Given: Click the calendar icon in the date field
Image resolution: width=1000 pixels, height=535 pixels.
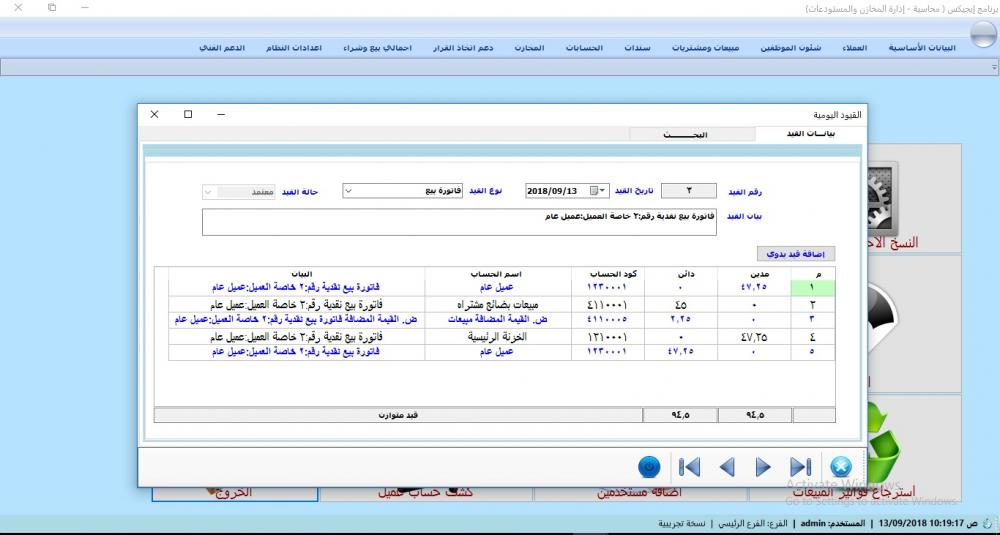Looking at the screenshot, I should pyautogui.click(x=594, y=191).
